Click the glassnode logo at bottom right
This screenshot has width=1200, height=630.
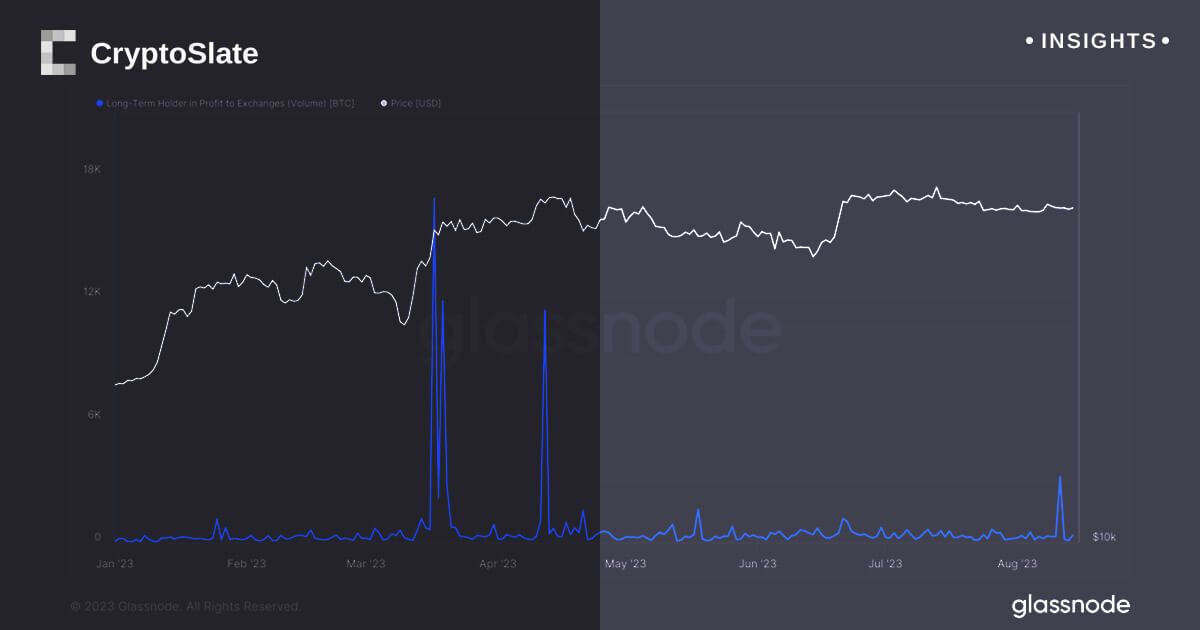click(1071, 605)
